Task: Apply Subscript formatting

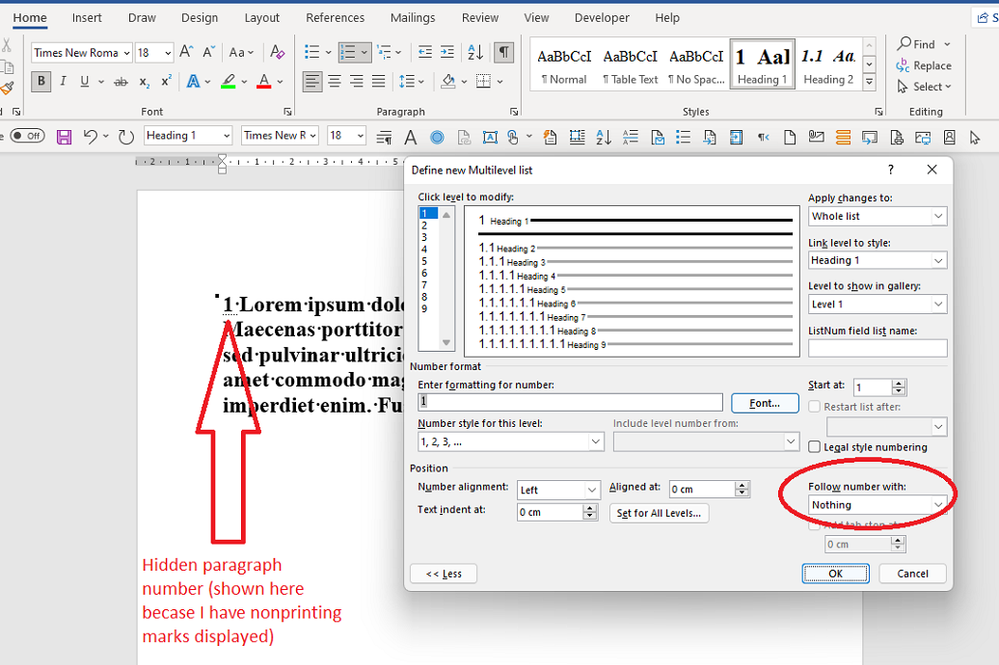Action: (x=145, y=82)
